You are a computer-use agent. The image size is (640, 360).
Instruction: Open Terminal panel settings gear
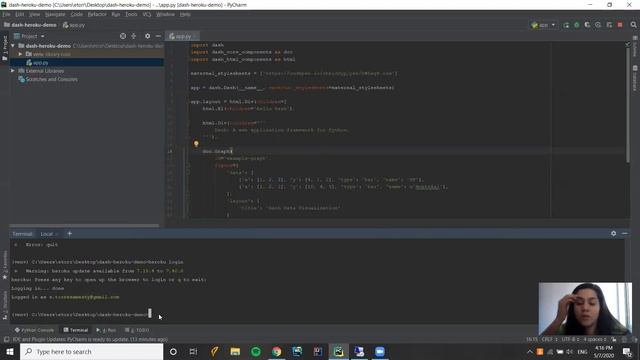click(x=613, y=233)
